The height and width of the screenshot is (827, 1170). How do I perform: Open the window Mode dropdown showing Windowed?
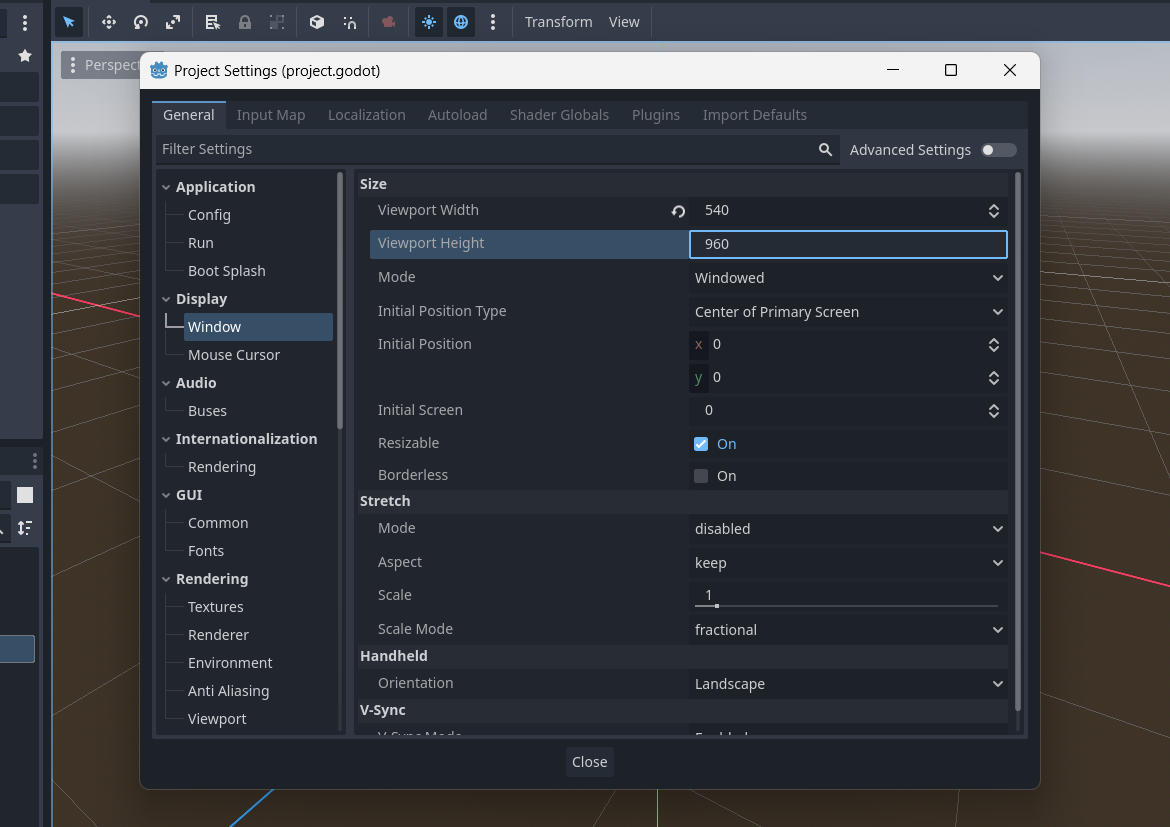coord(848,278)
